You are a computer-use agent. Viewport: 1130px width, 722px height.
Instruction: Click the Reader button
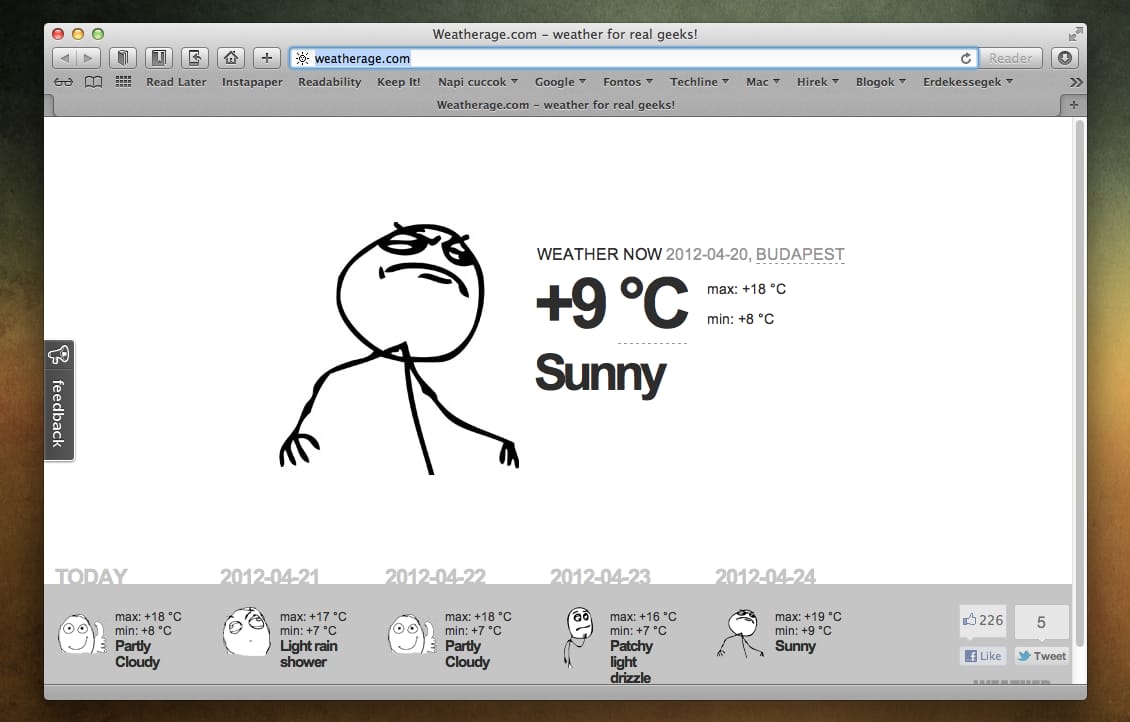pos(1010,58)
